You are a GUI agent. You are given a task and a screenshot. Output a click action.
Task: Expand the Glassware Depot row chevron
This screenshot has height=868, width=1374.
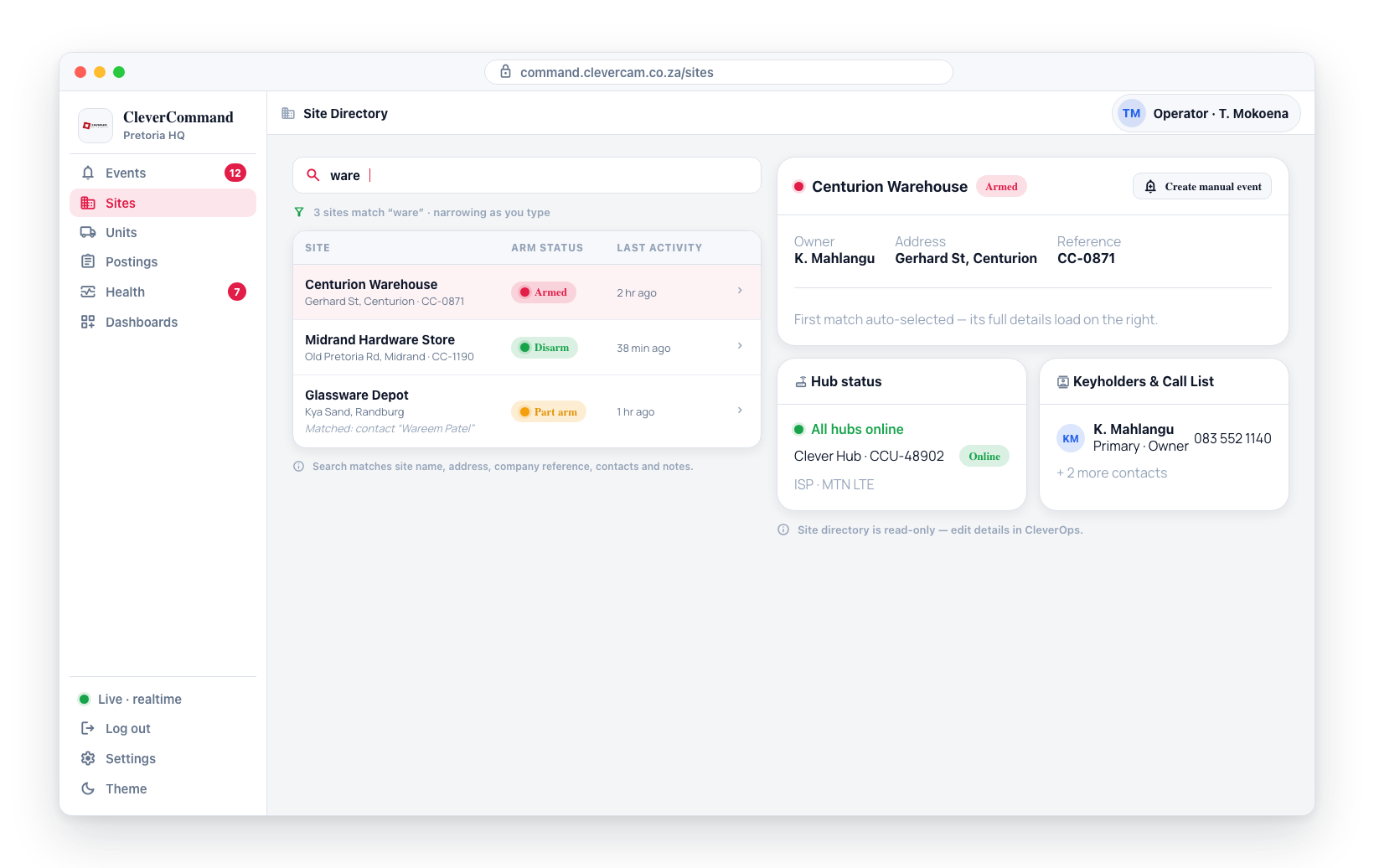(x=740, y=411)
